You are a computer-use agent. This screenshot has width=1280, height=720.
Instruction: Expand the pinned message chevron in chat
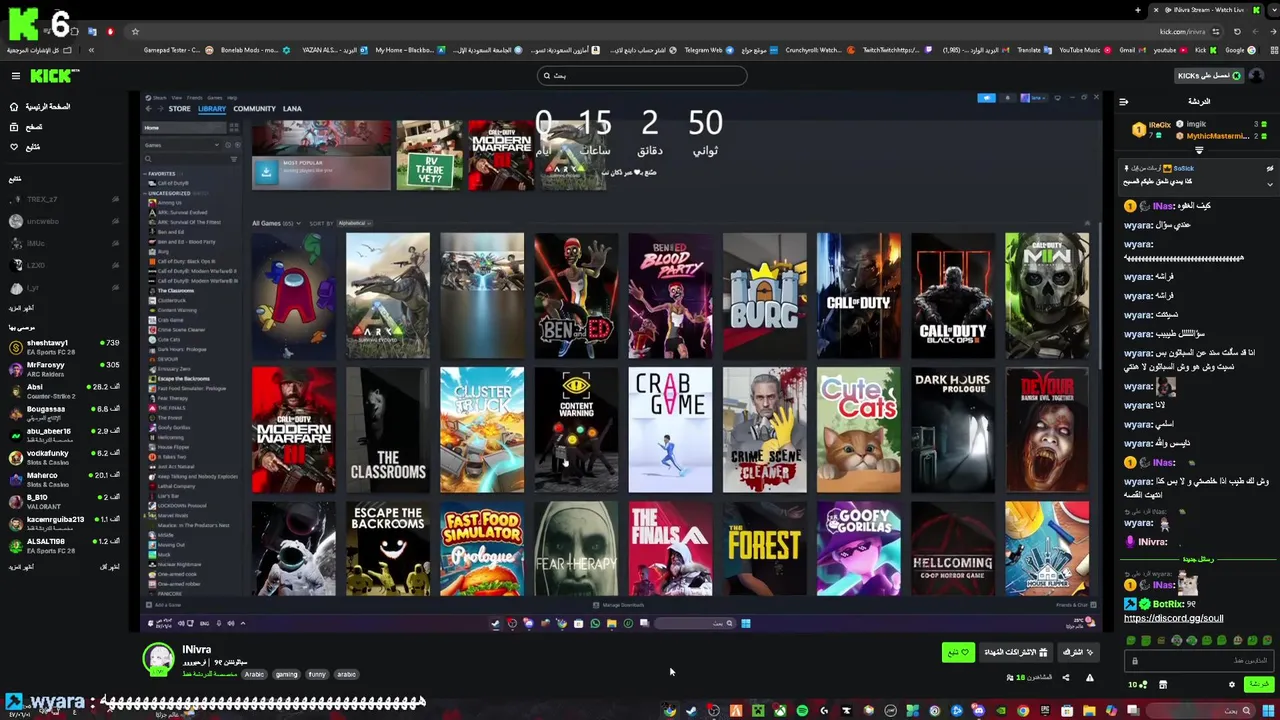coord(1270,183)
